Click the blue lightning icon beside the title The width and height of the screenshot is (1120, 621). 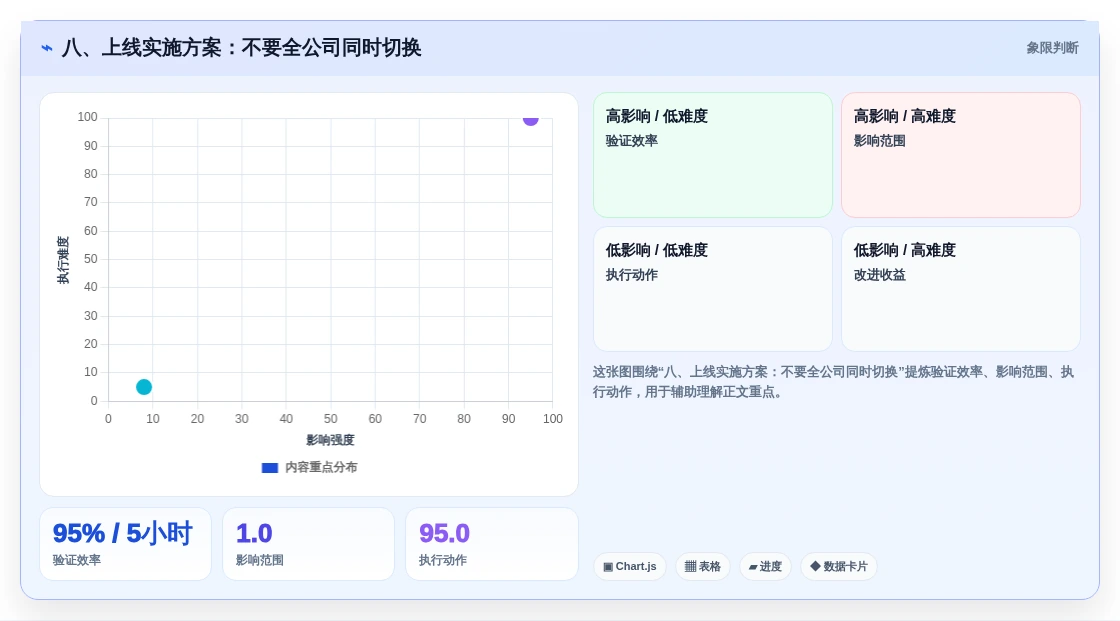(47, 48)
